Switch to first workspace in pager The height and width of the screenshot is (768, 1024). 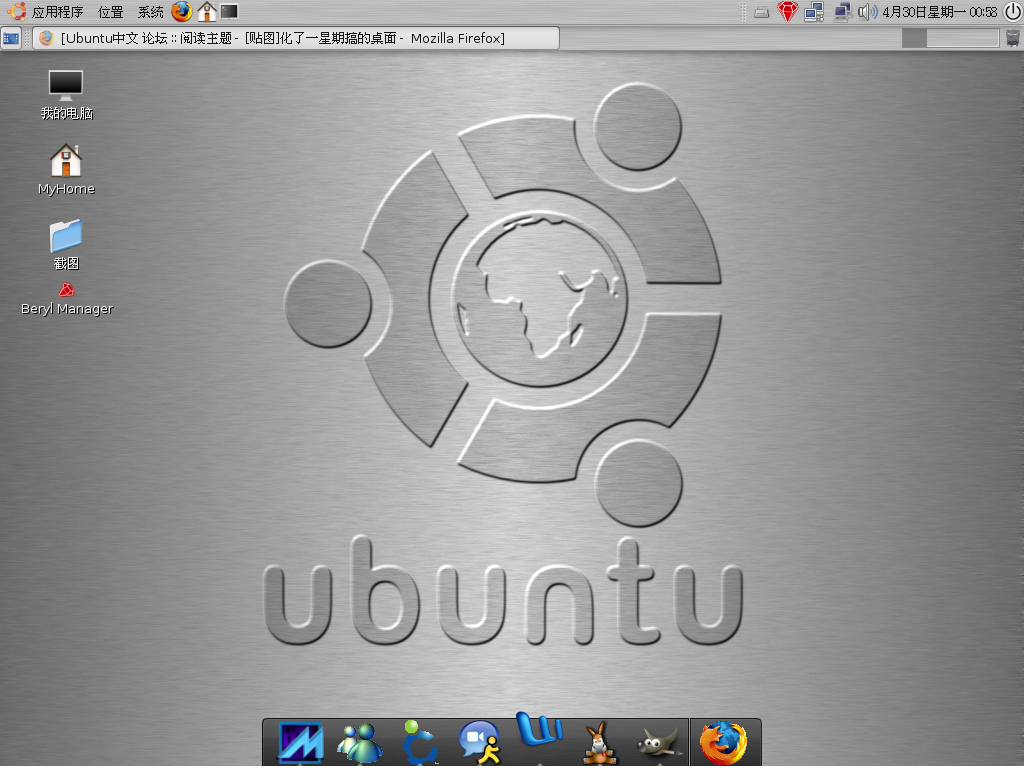tap(914, 39)
